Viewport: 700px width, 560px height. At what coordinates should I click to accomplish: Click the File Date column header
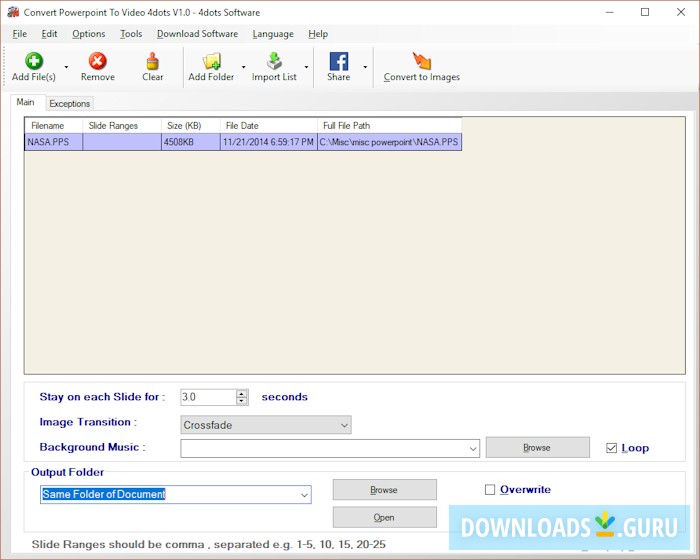coord(269,125)
